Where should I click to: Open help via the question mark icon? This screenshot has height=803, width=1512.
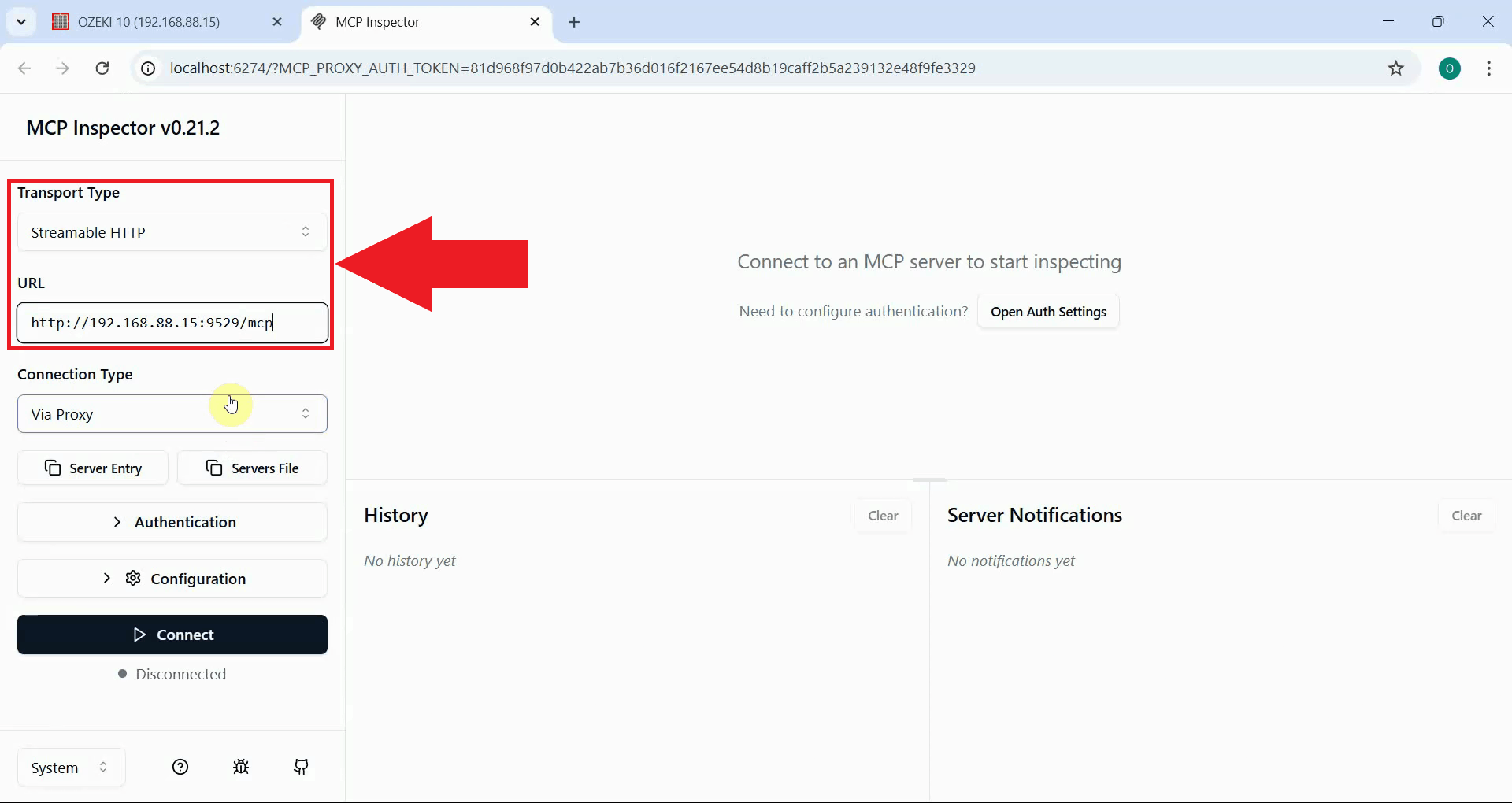point(180,767)
